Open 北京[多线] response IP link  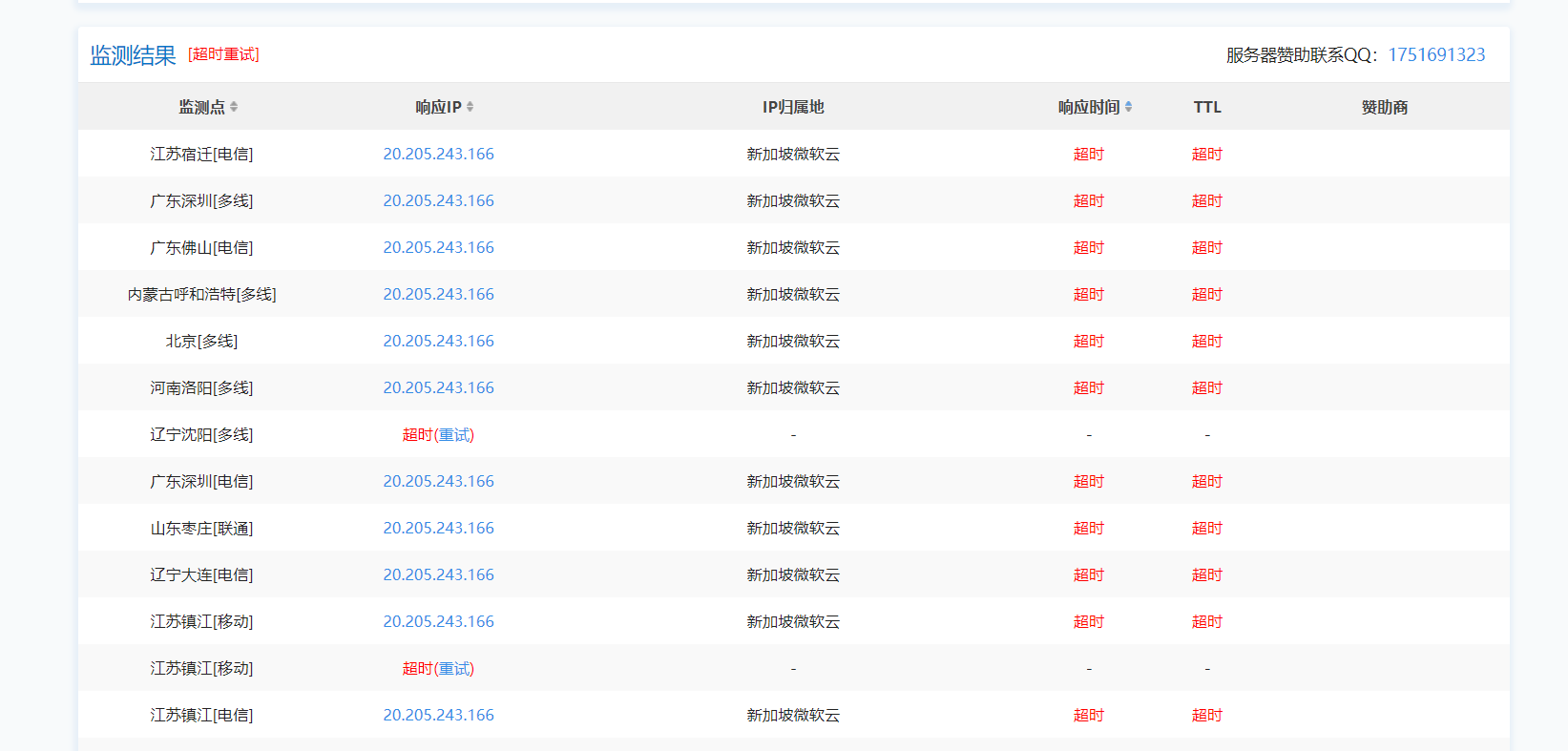pyautogui.click(x=438, y=342)
